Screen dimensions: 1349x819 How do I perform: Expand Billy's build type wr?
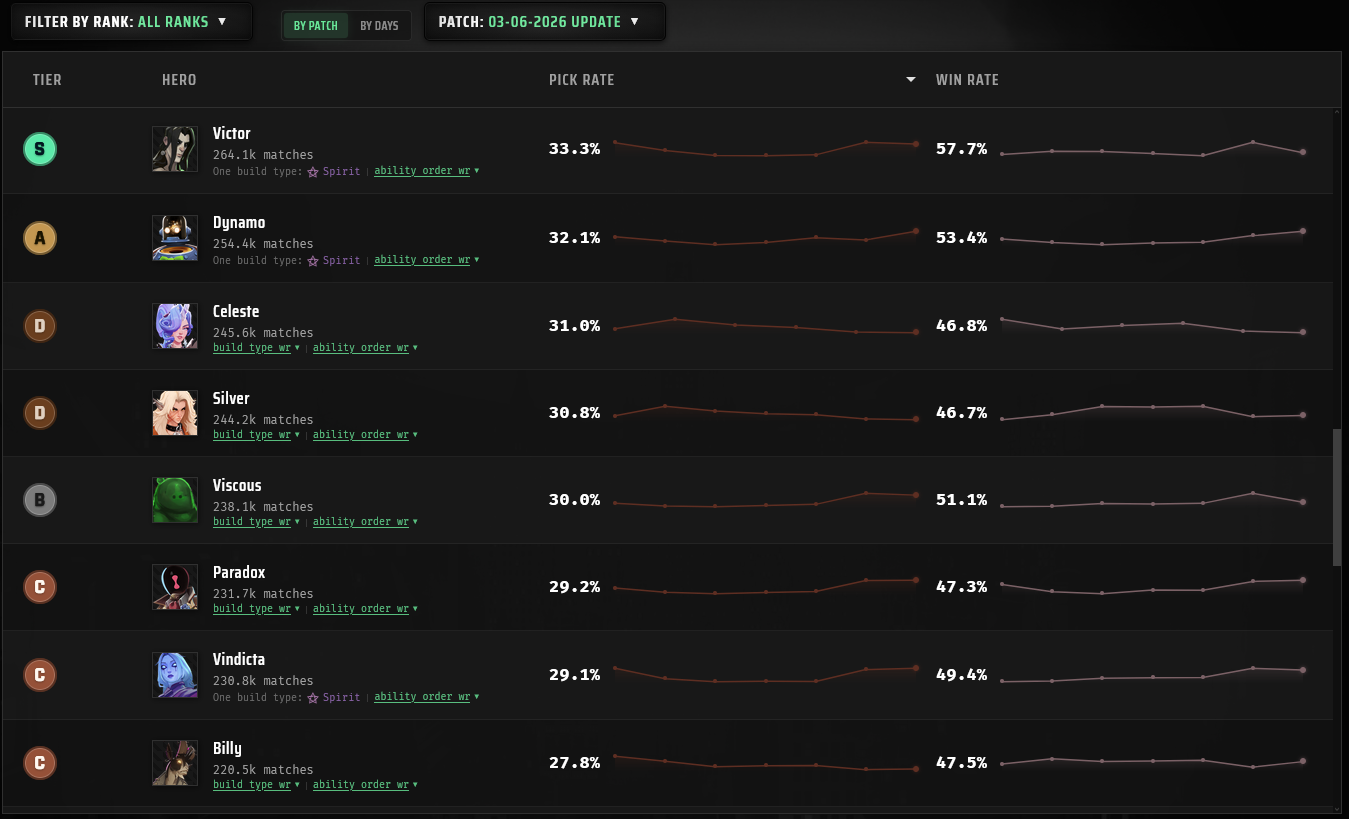[x=257, y=785]
